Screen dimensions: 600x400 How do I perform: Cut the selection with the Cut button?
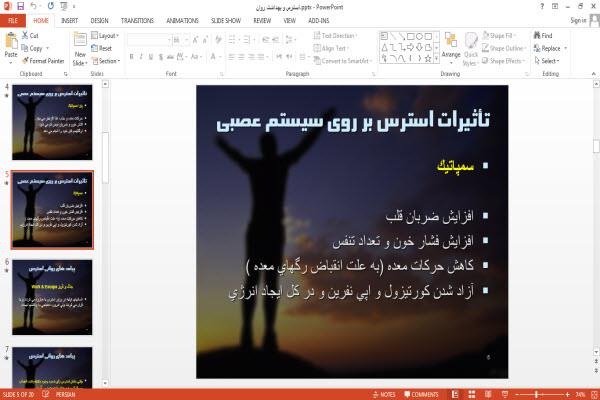click(x=30, y=36)
